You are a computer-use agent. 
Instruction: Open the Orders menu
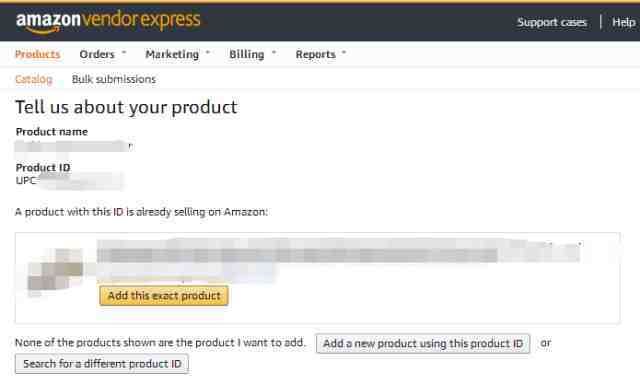pyautogui.click(x=97, y=54)
